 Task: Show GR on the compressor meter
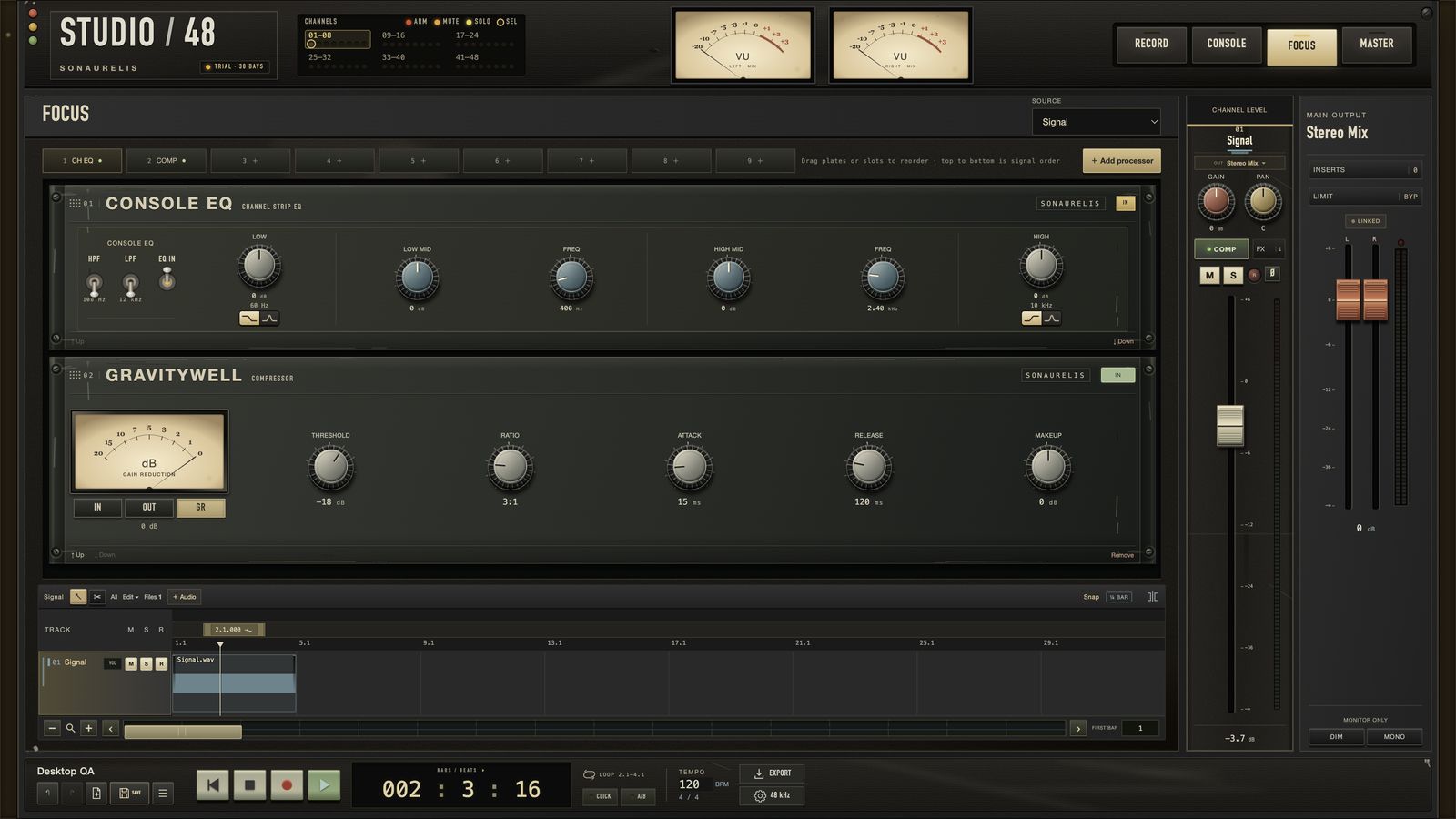click(200, 507)
